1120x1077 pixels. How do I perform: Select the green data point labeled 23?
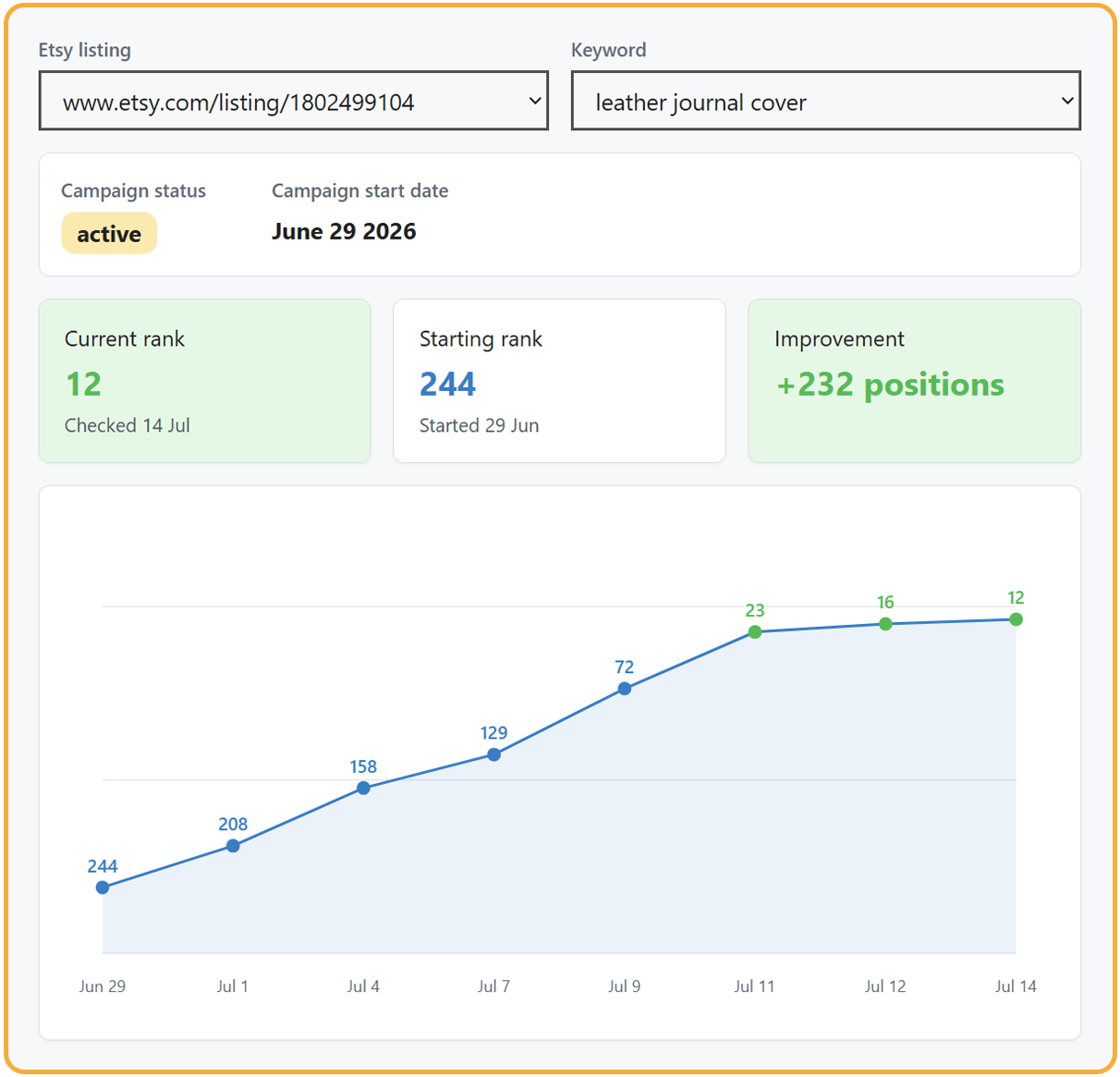click(x=755, y=632)
